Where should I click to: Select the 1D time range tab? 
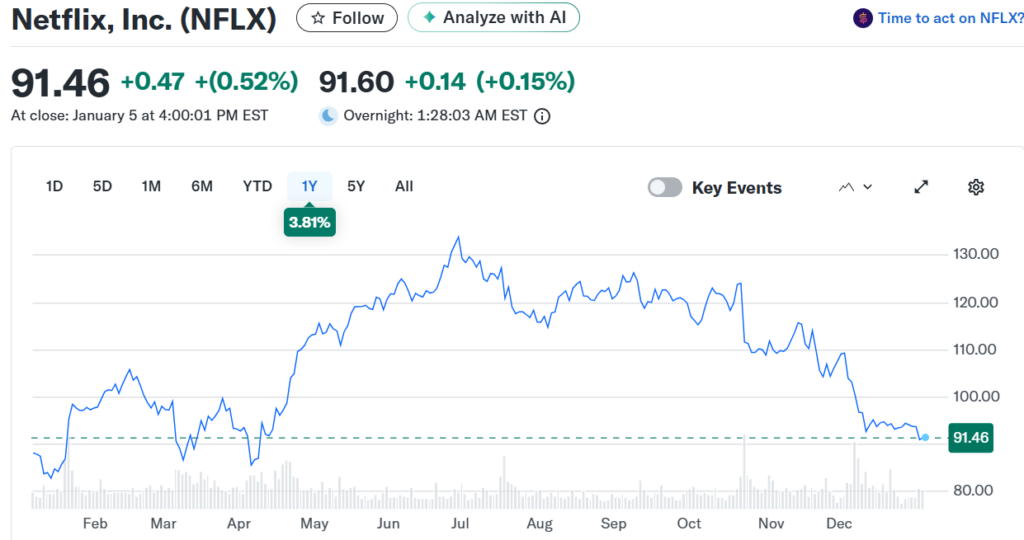pyautogui.click(x=55, y=186)
